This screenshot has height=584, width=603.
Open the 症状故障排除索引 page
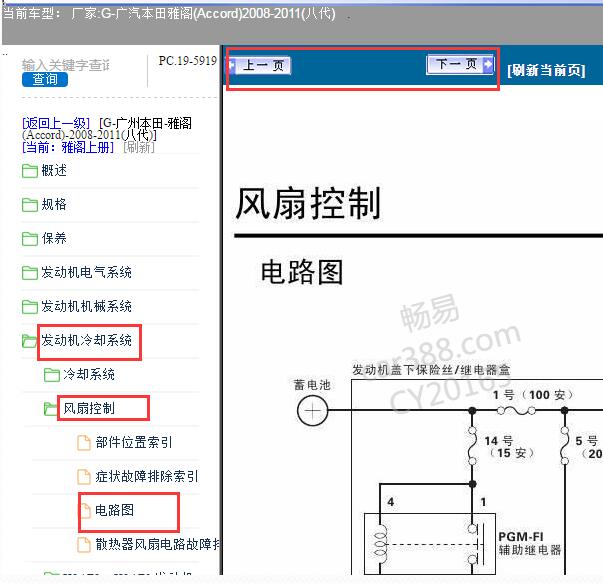tap(147, 476)
